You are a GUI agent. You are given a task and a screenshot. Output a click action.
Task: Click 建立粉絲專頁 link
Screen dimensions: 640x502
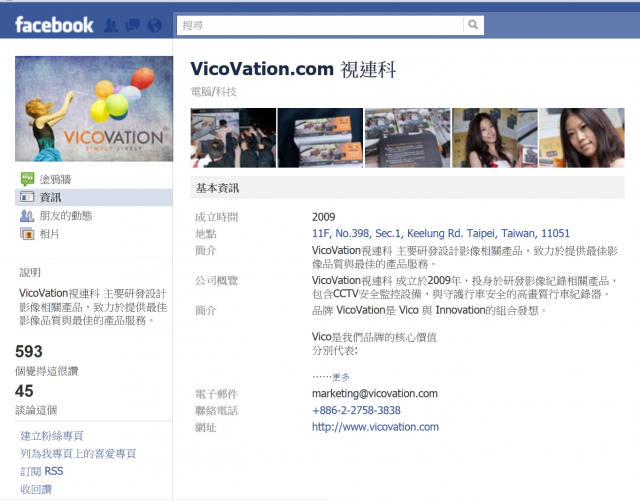(x=51, y=436)
